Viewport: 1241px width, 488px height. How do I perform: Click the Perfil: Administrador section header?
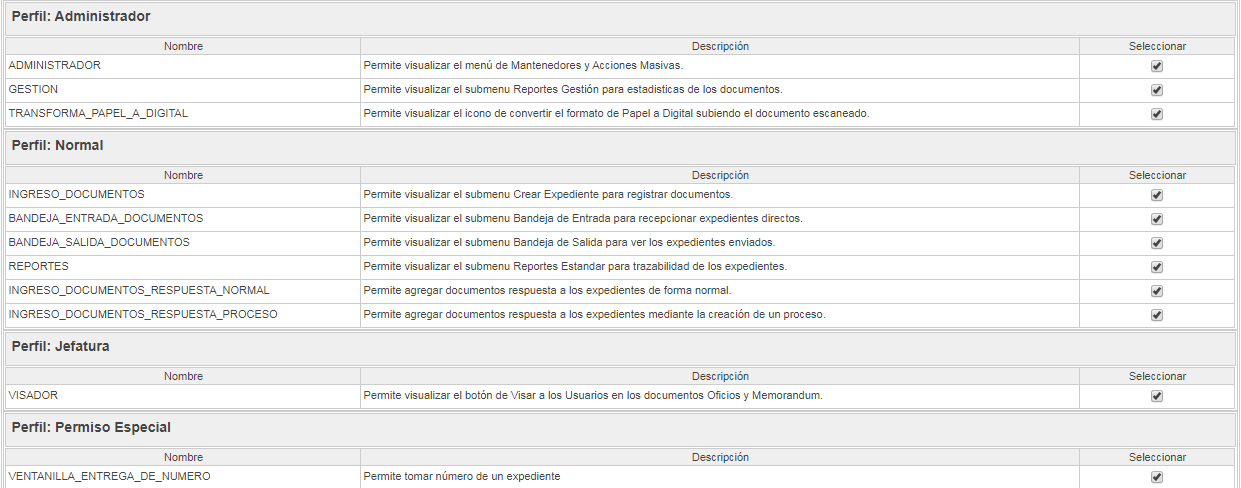coord(620,17)
